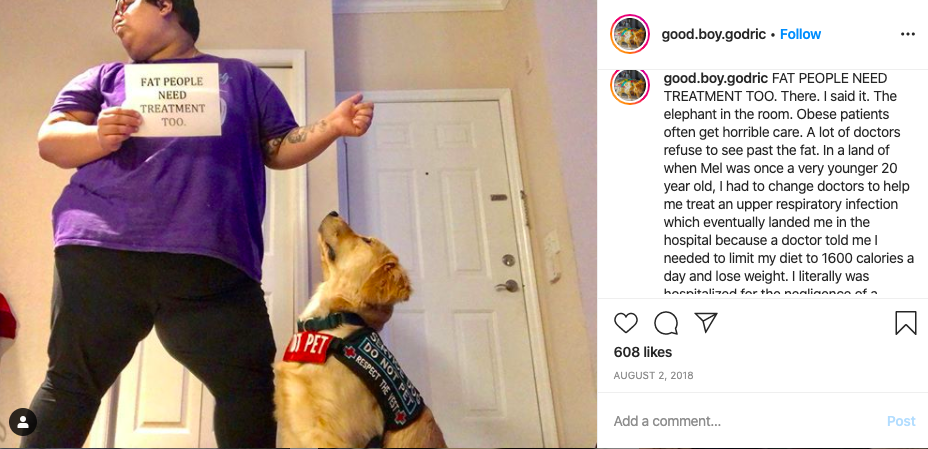Save the post with the bookmark icon

(906, 323)
